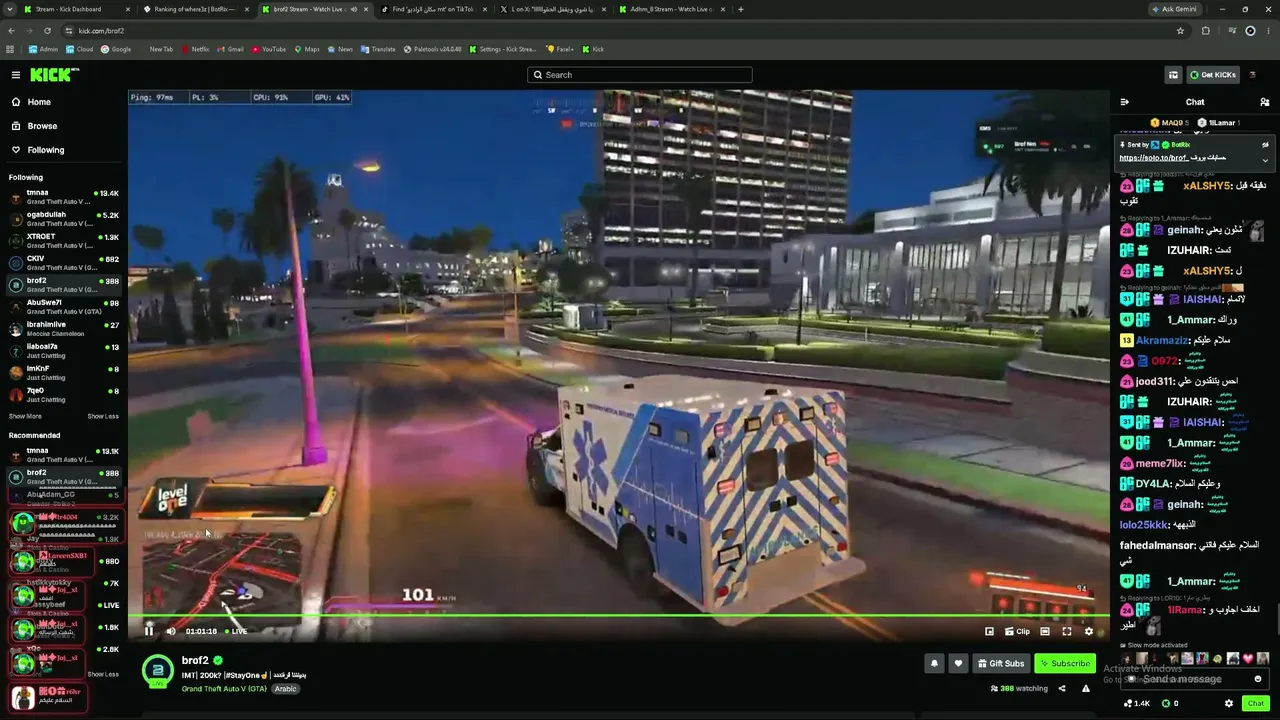Select the pink heart emote above chat input
Screen dimensions: 1280x720
point(1247,659)
